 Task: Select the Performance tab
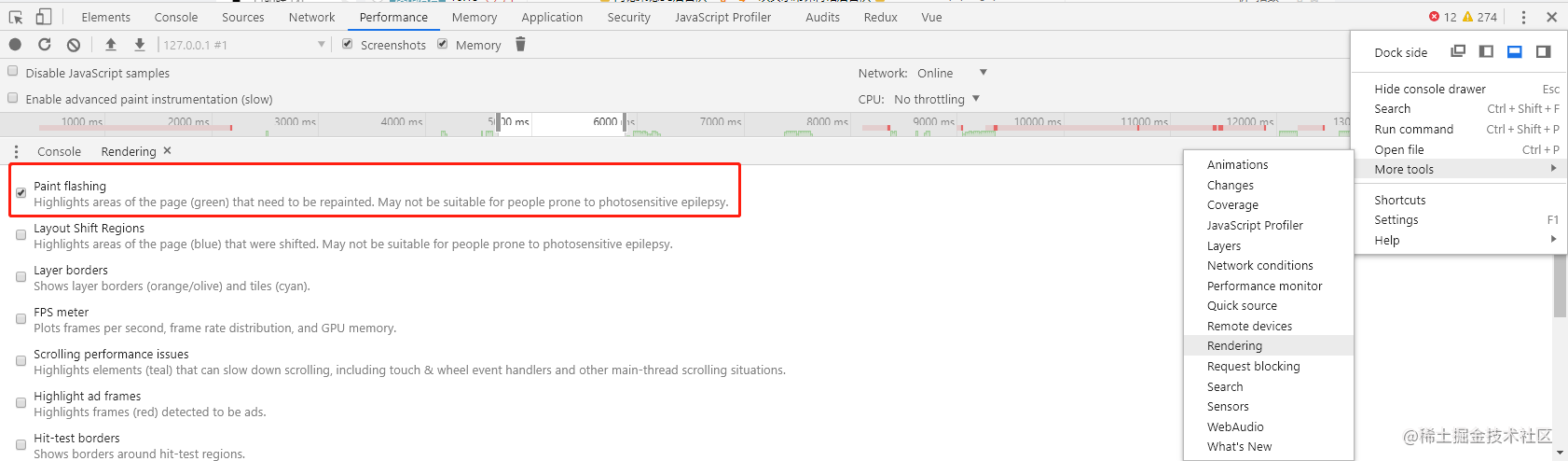(x=393, y=17)
